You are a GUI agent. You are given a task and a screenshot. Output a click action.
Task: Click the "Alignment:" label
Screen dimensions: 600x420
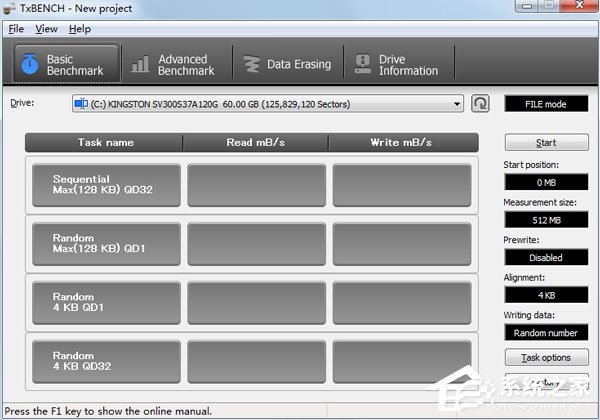524,277
